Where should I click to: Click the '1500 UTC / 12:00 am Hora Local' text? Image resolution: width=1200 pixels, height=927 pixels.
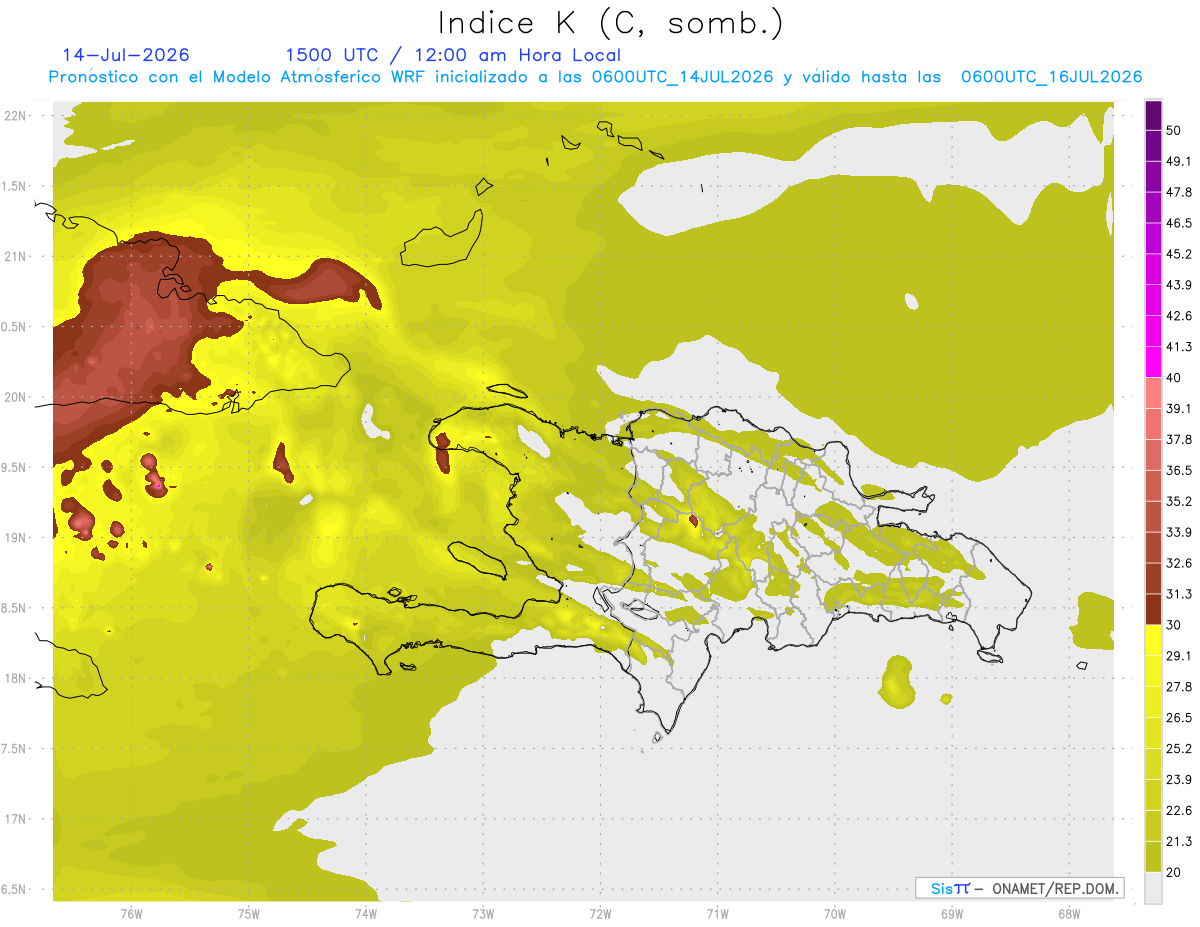click(x=453, y=55)
